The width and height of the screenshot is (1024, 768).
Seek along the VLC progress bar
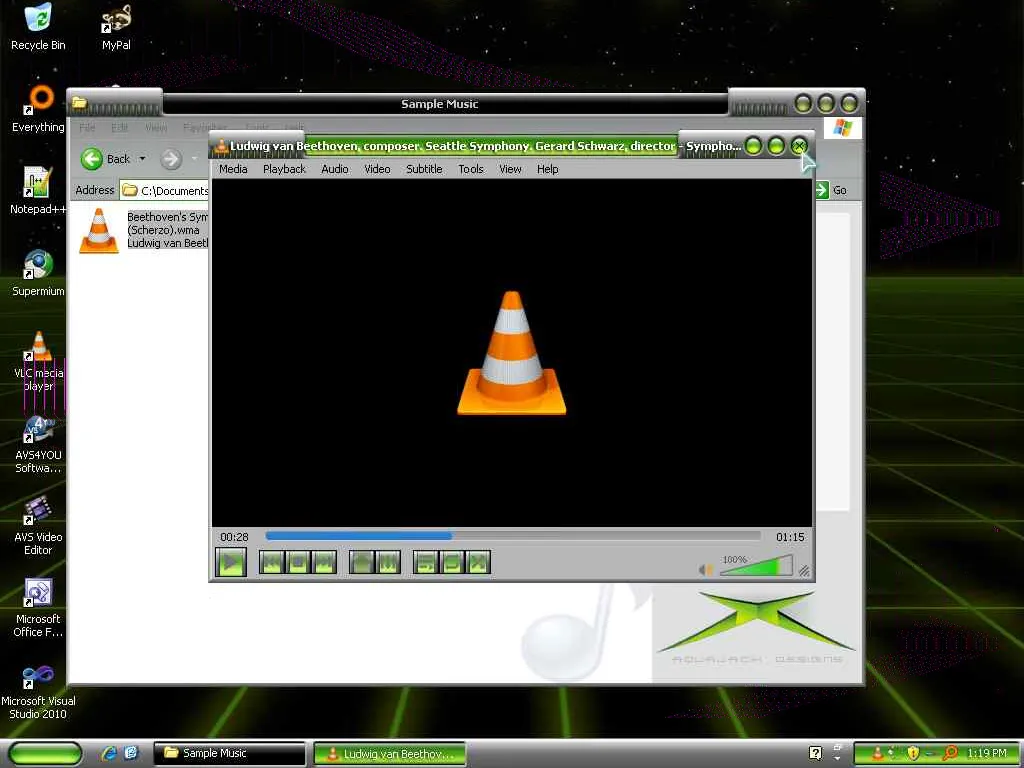(513, 536)
